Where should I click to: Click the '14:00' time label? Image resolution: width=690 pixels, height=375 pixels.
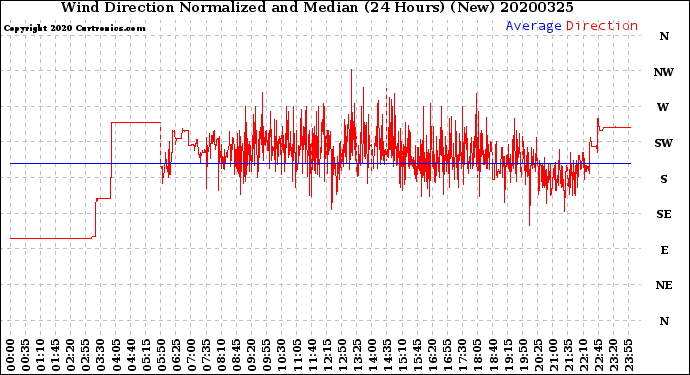(373, 355)
